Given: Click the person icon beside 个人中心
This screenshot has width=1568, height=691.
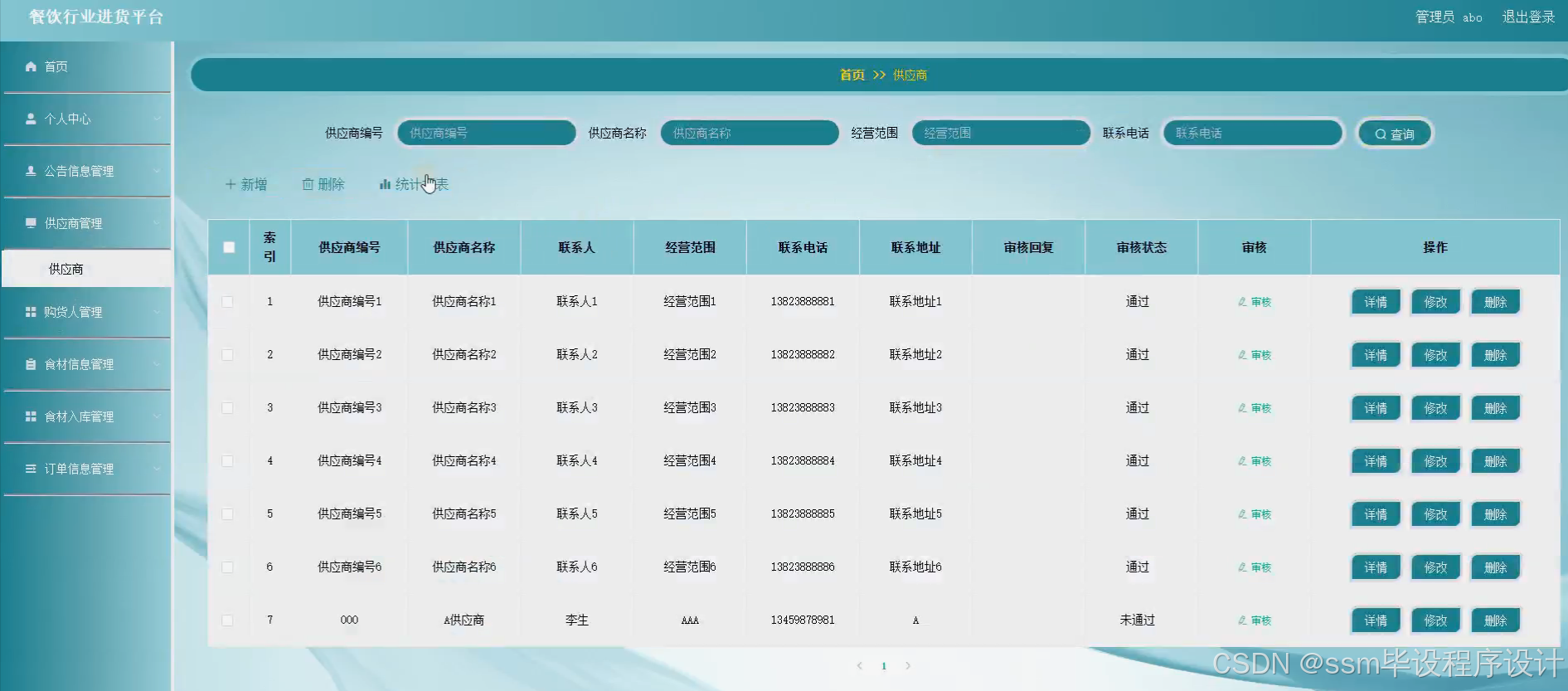Looking at the screenshot, I should pyautogui.click(x=31, y=119).
